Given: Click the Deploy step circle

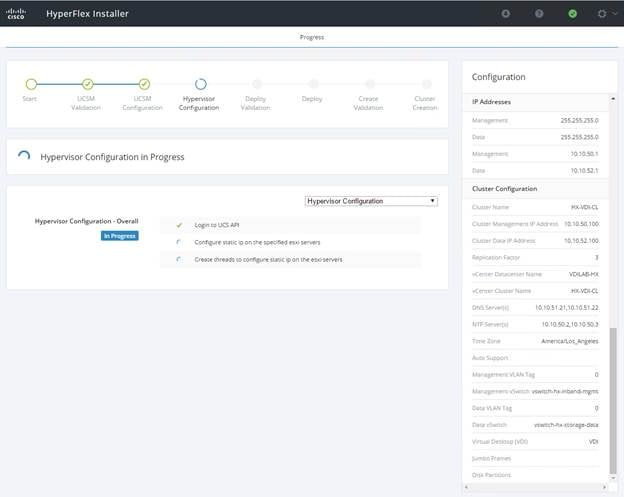Looking at the screenshot, I should coord(314,84).
